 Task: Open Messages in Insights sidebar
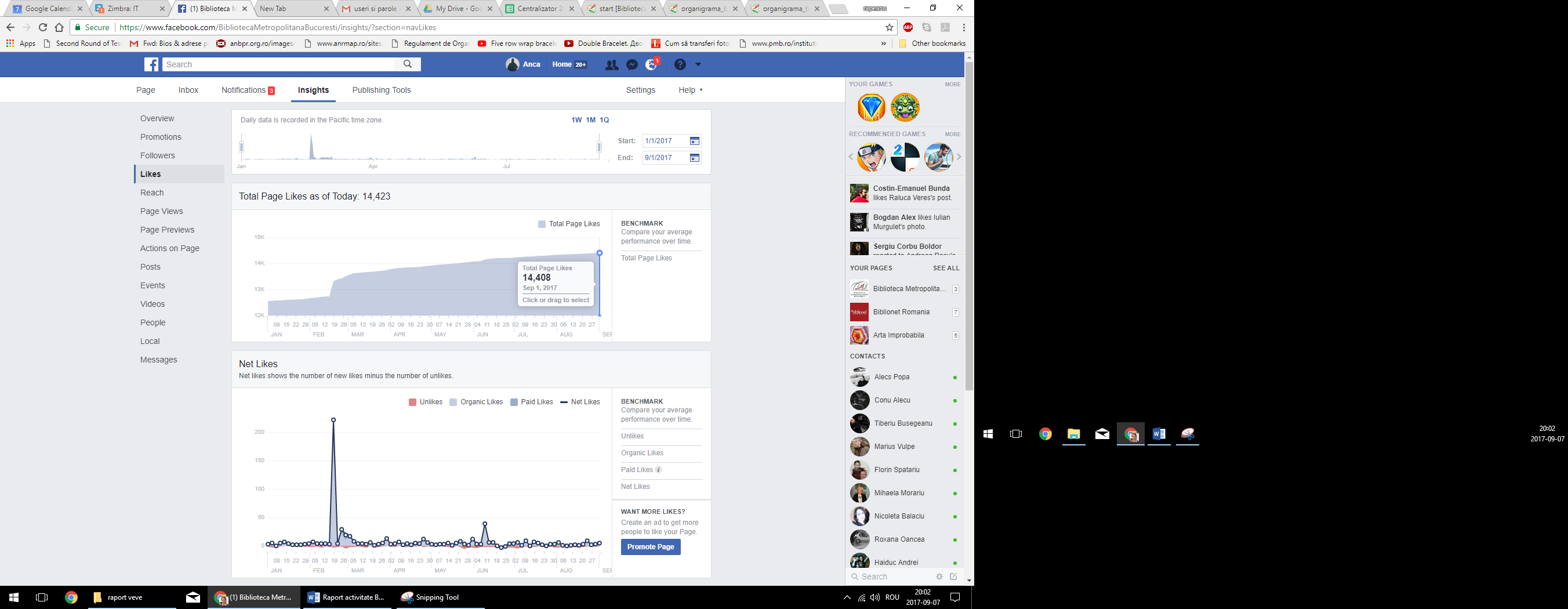click(x=159, y=360)
